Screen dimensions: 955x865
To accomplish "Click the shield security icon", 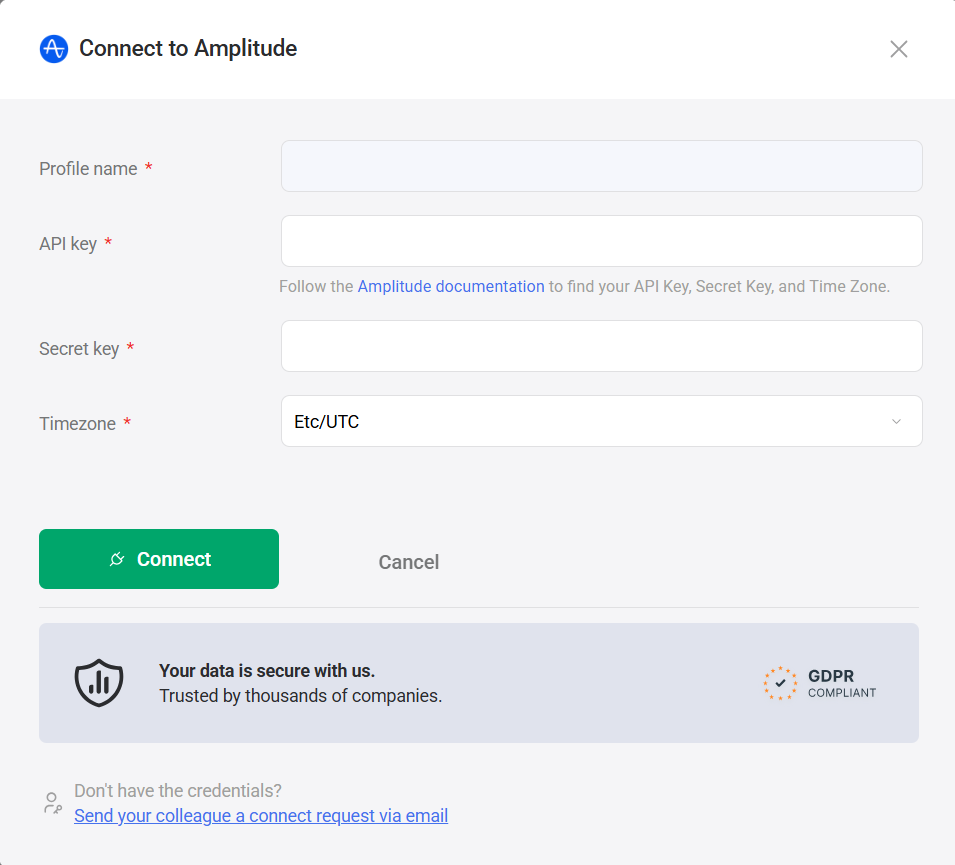I will click(99, 683).
